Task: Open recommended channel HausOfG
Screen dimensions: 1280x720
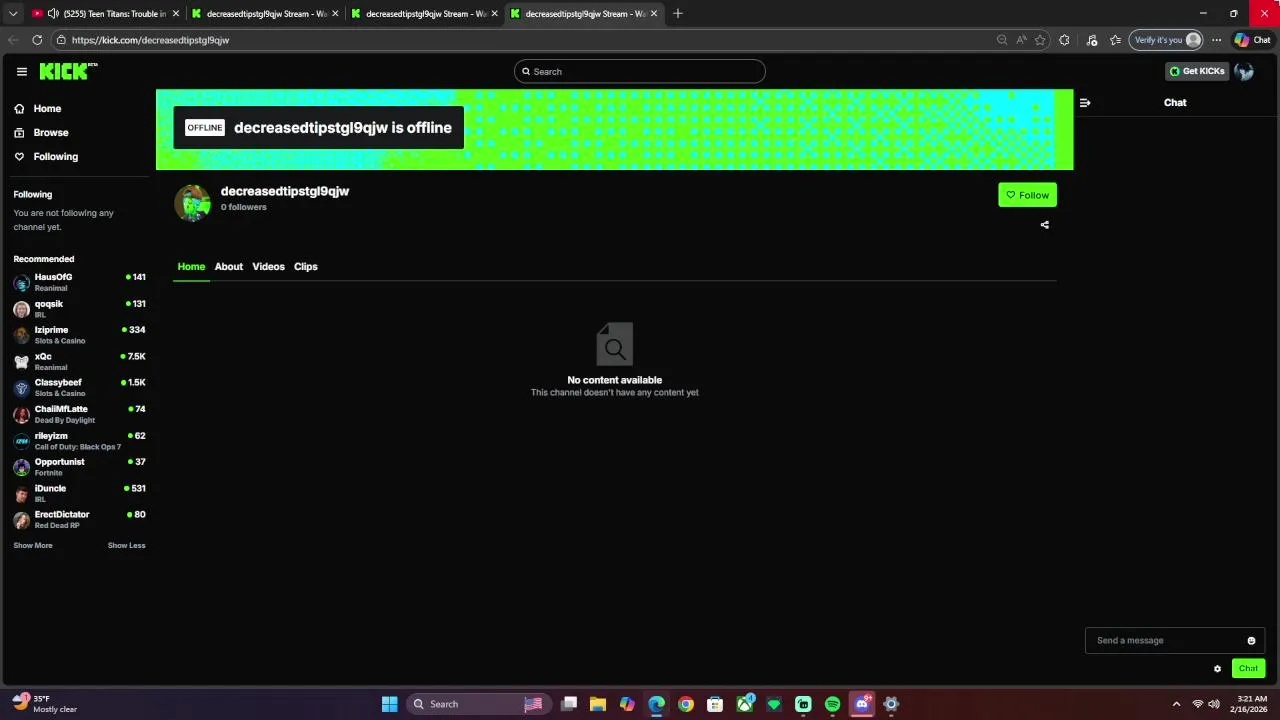Action: tap(79, 282)
